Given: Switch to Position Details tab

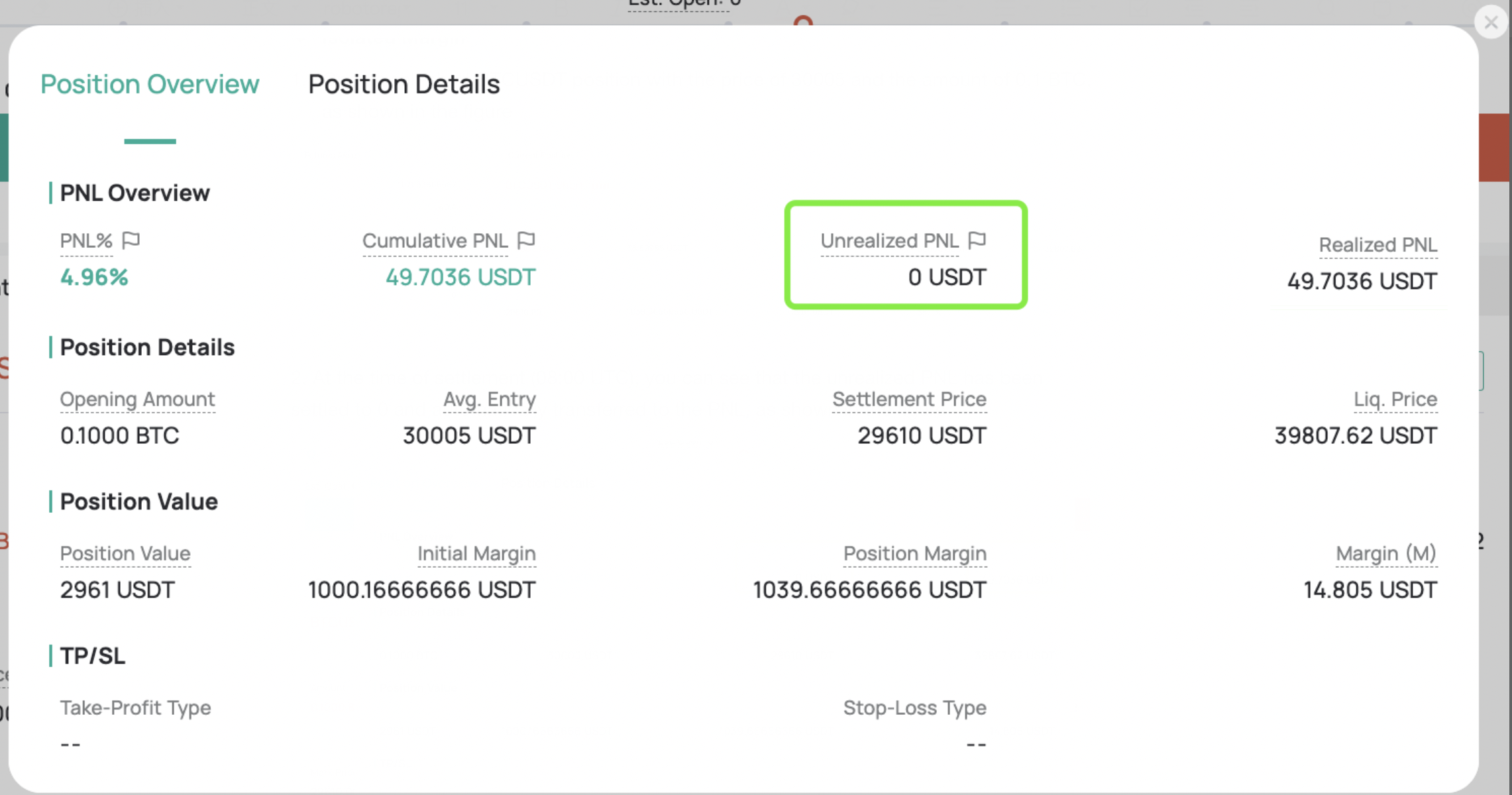Looking at the screenshot, I should coord(404,84).
